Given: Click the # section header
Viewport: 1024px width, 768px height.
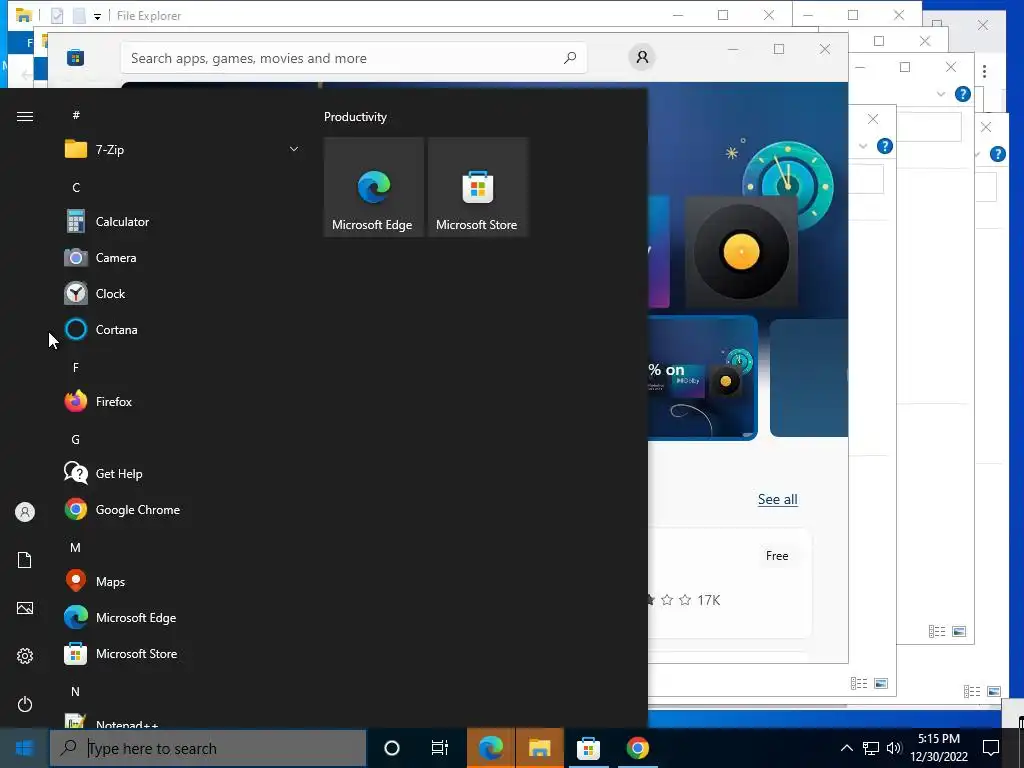Looking at the screenshot, I should click(76, 115).
